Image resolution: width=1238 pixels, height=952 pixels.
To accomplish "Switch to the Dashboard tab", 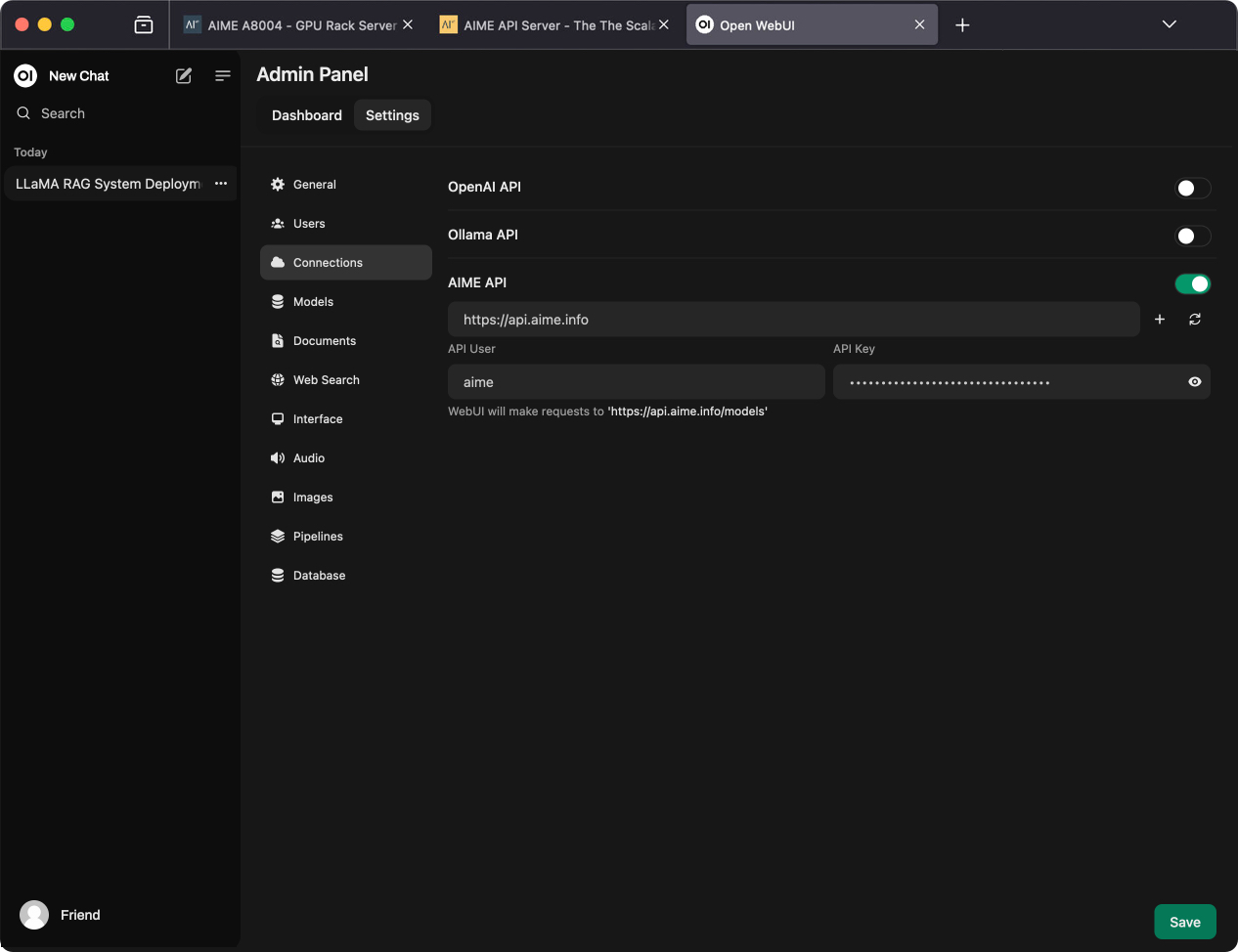I will click(x=307, y=115).
